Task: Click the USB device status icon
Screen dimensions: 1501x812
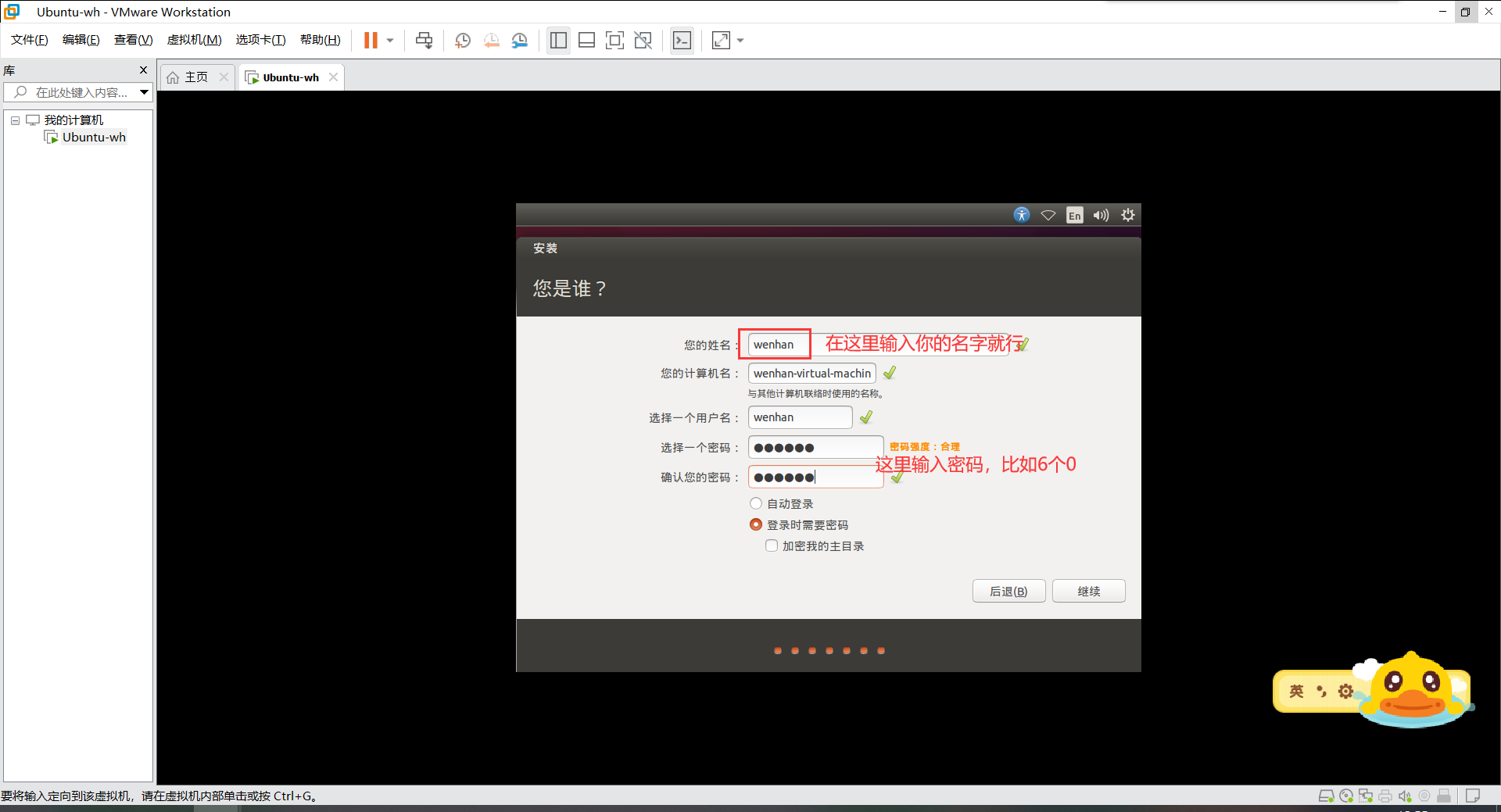Action: pyautogui.click(x=1444, y=796)
